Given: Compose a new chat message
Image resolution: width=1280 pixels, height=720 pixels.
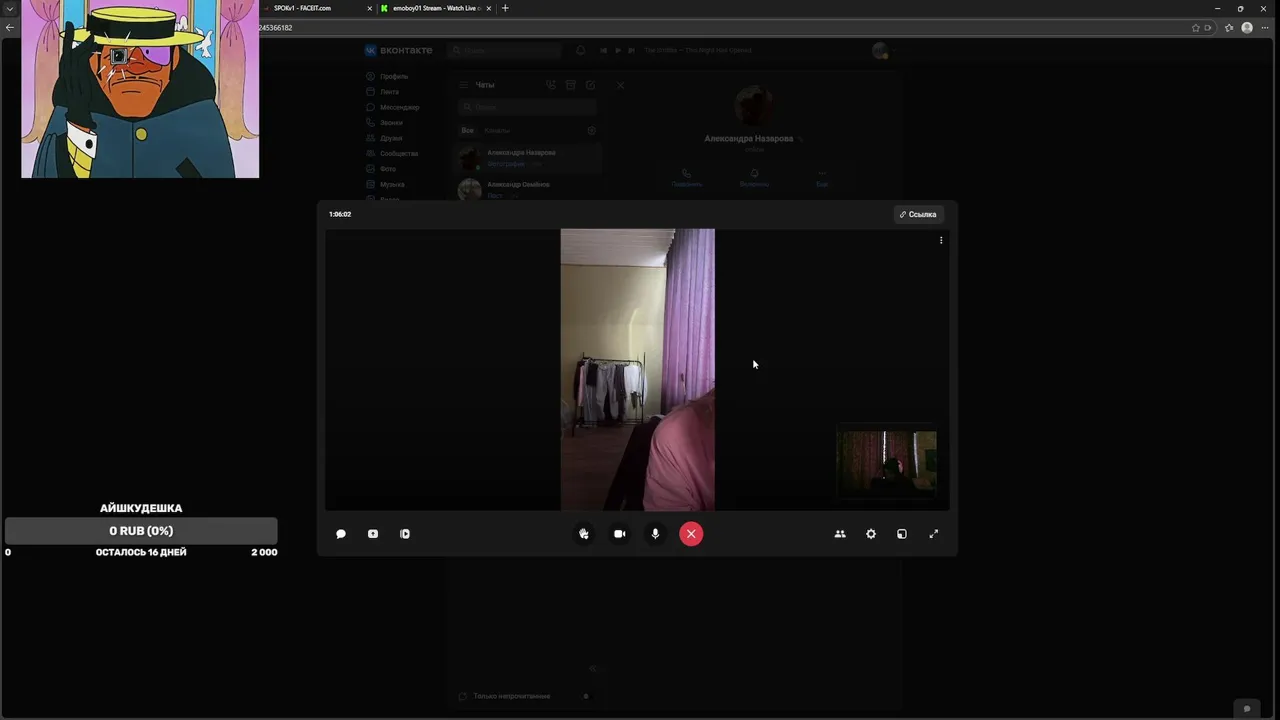Looking at the screenshot, I should 591,85.
